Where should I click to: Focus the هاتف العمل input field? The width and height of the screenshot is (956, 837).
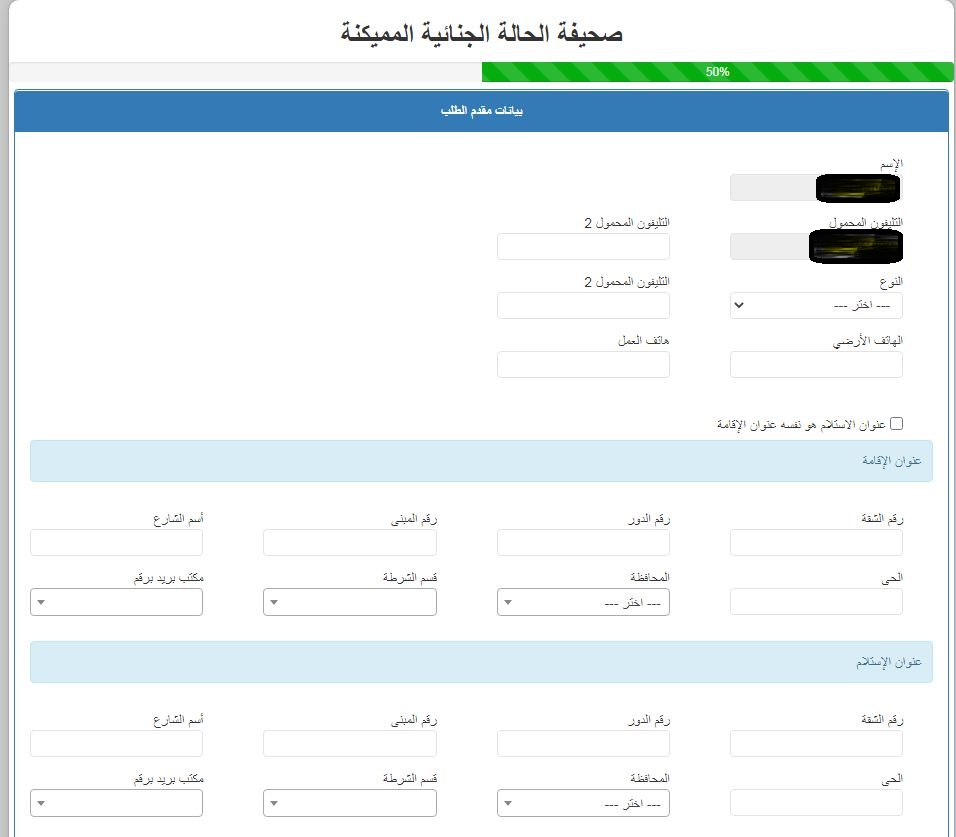coord(583,365)
